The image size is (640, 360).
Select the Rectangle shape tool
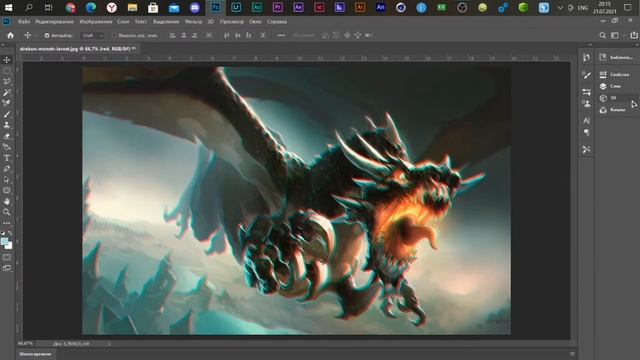pos(7,191)
